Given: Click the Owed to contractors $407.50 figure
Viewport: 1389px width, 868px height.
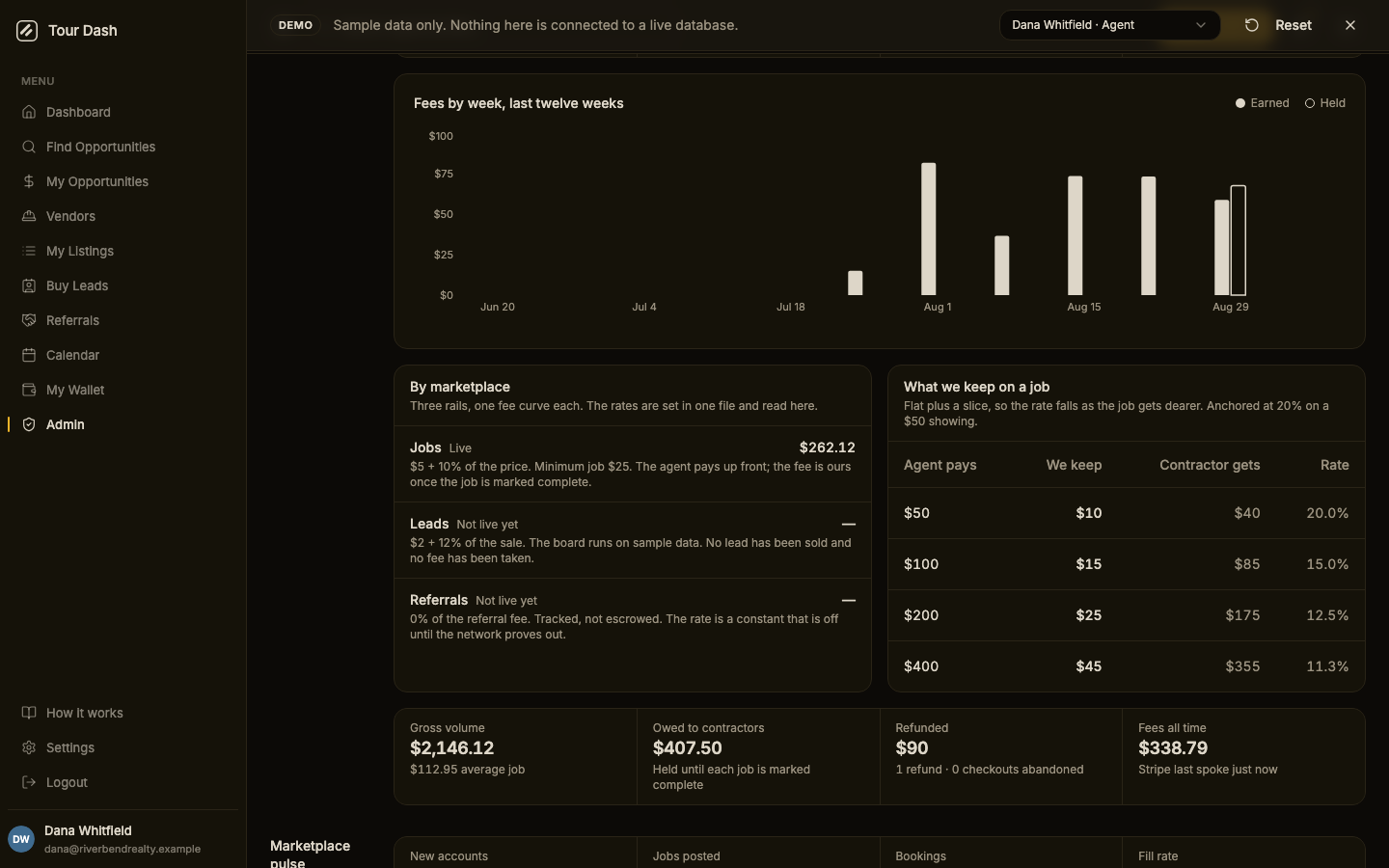Looking at the screenshot, I should (688, 747).
